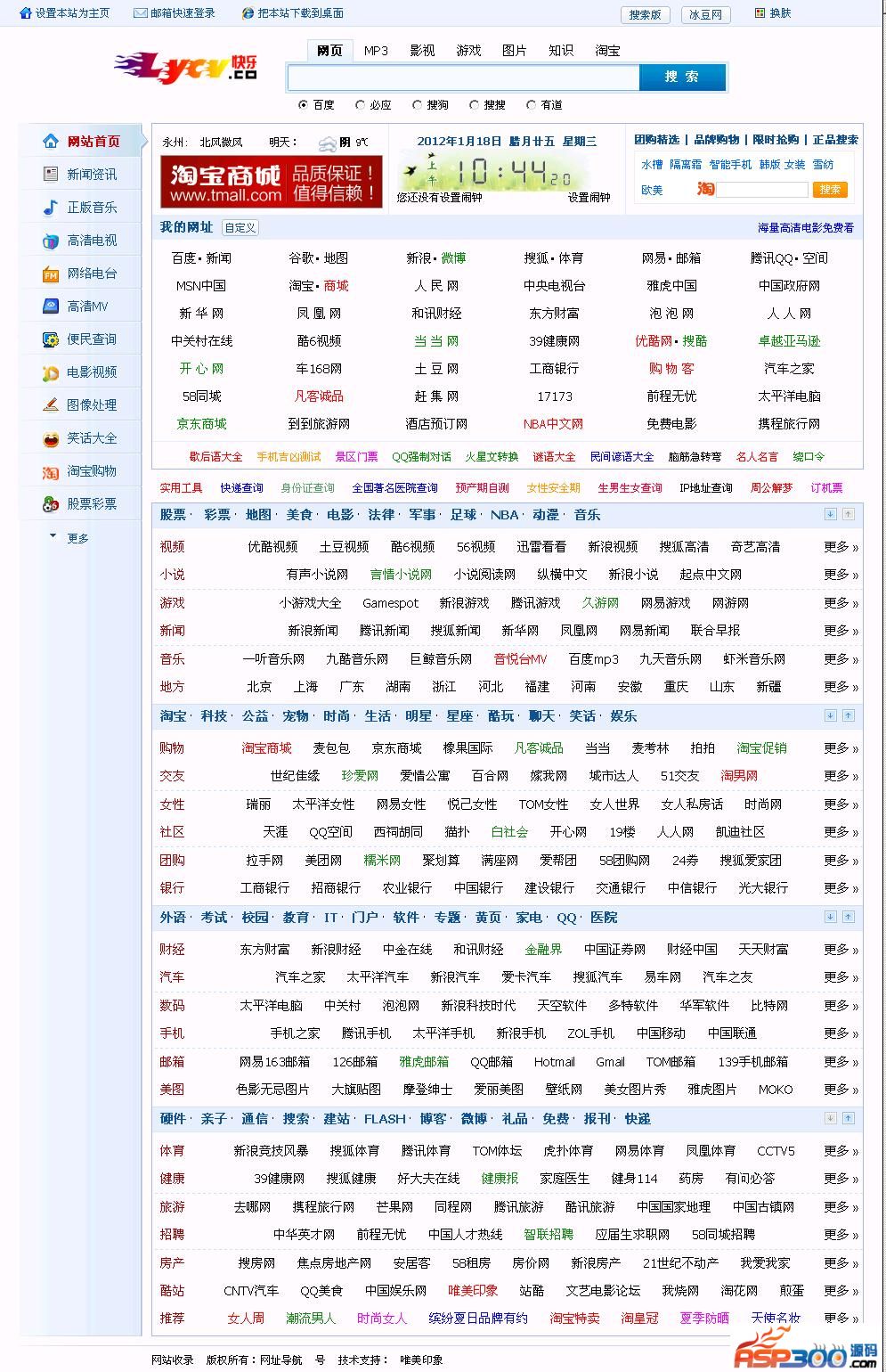Click up arrow icon in 外语 section header
886x1372 pixels.
click(849, 917)
